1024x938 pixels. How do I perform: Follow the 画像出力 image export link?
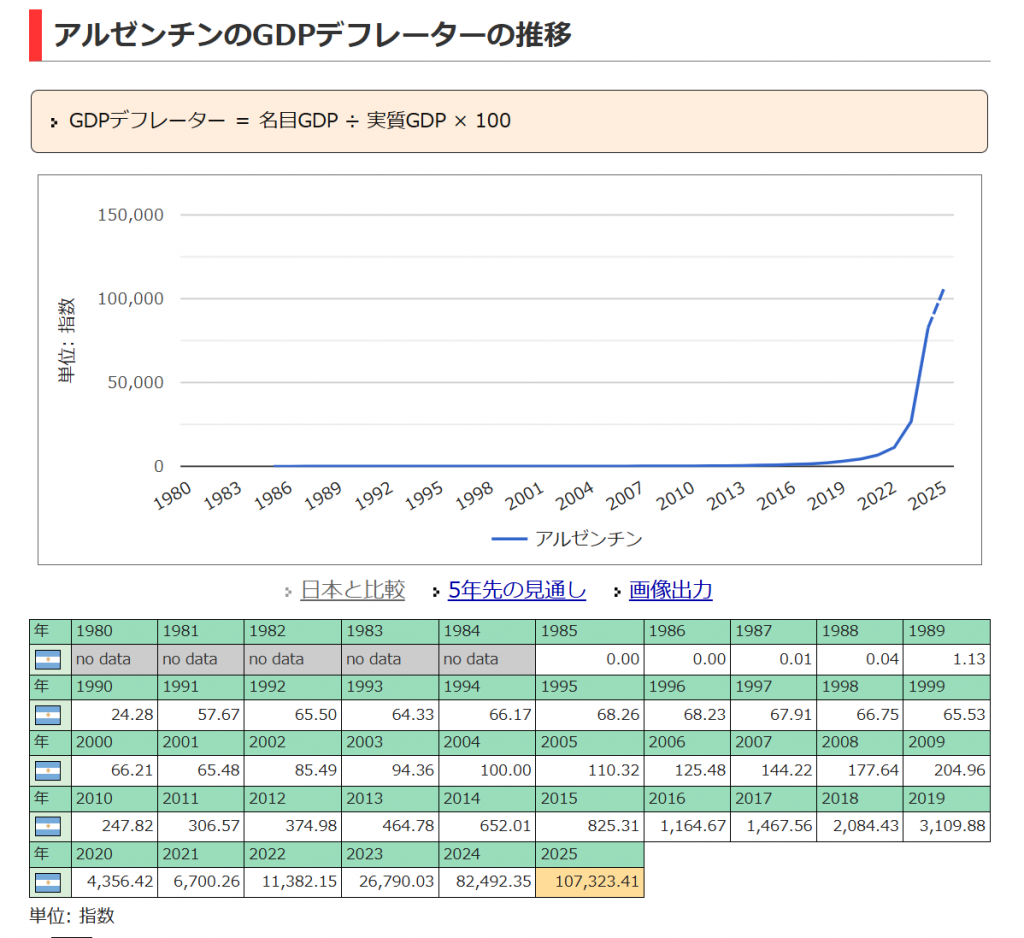tap(670, 590)
